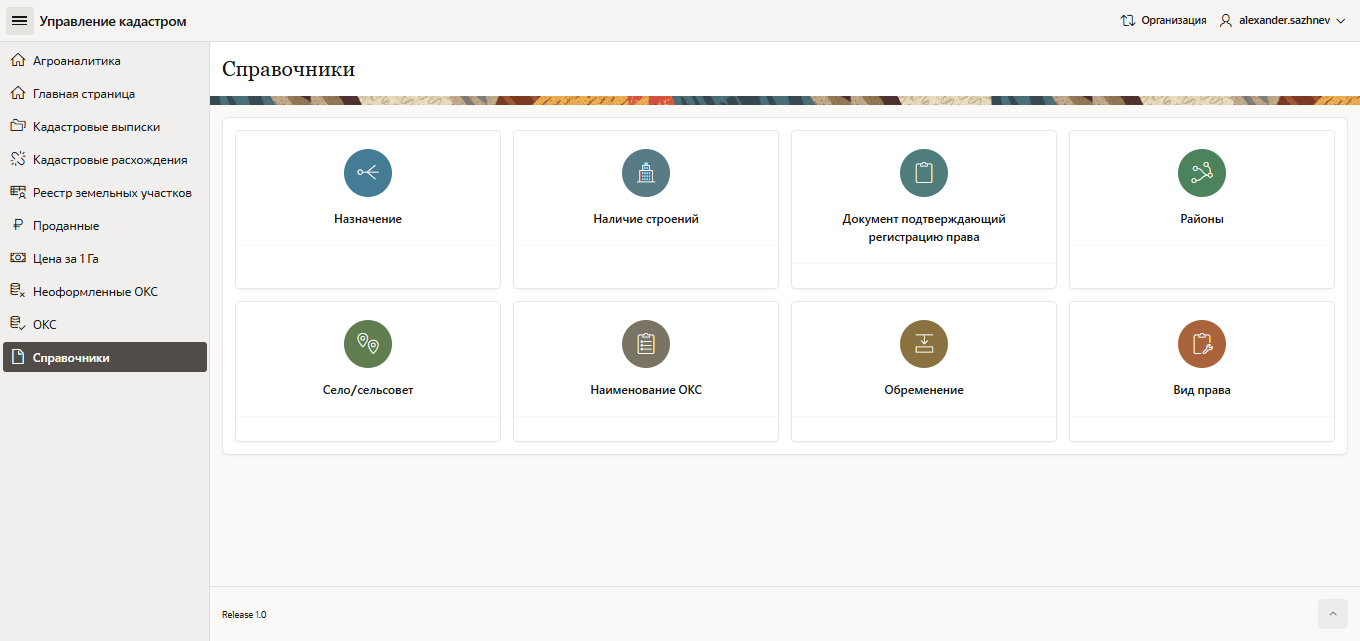
Task: Open the Вид права orange icon
Action: tap(1201, 344)
